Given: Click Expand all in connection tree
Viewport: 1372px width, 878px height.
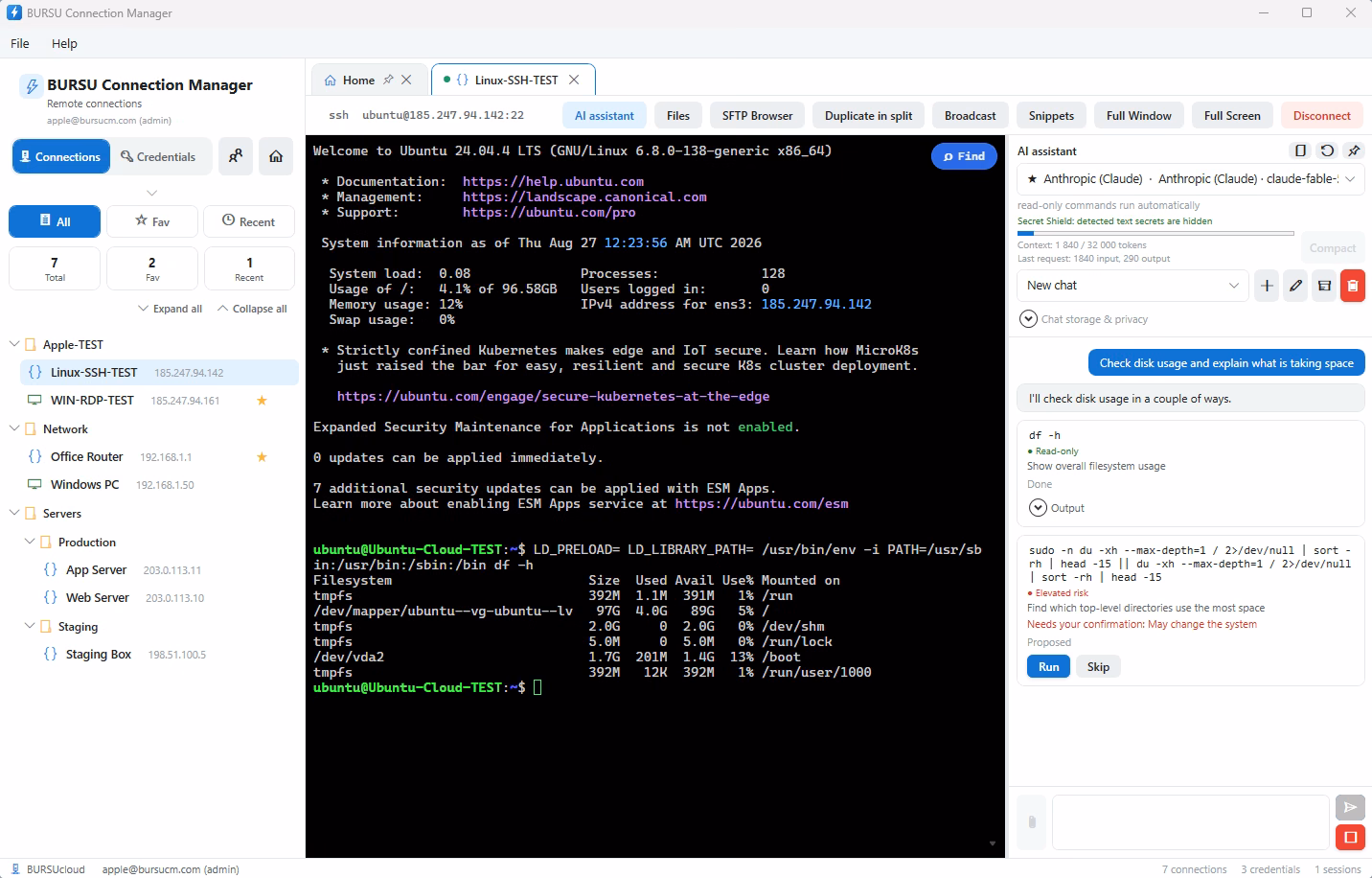Looking at the screenshot, I should click(170, 309).
